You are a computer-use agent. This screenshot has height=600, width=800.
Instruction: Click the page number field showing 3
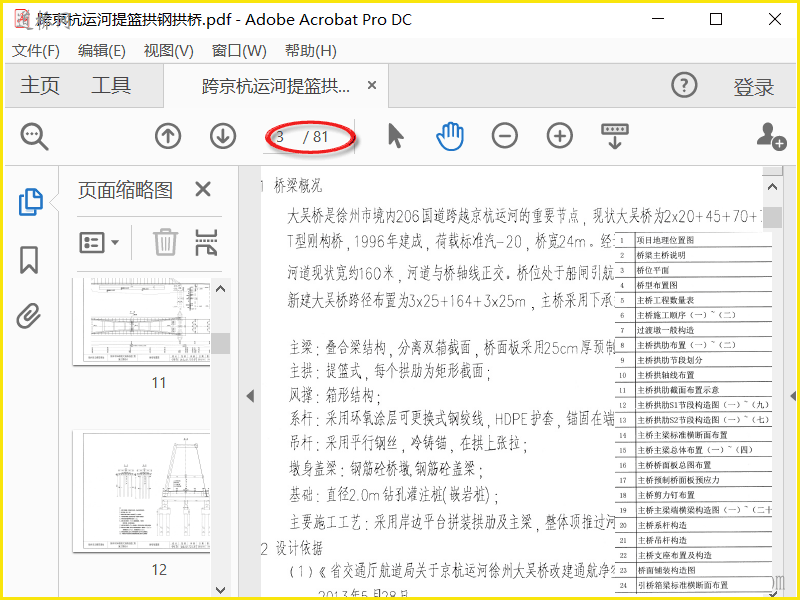point(280,137)
